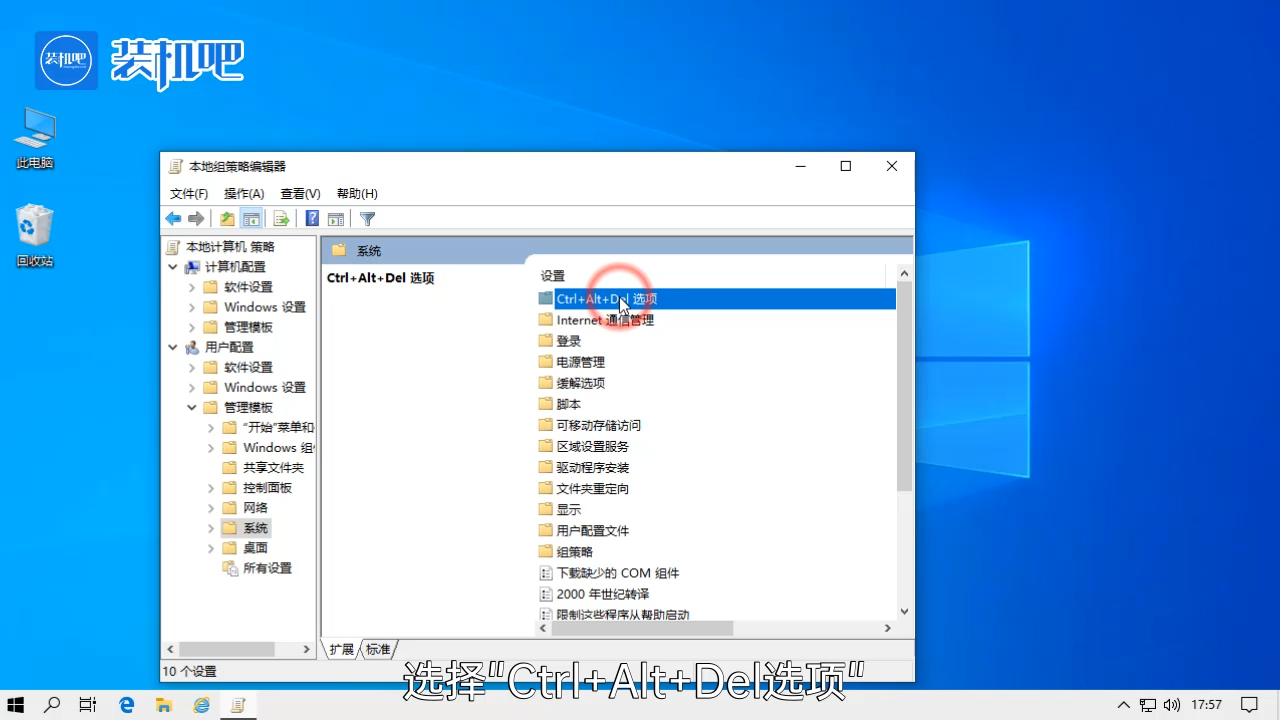Open the policy Filter using the funnel icon
This screenshot has width=1280, height=720.
[x=366, y=218]
